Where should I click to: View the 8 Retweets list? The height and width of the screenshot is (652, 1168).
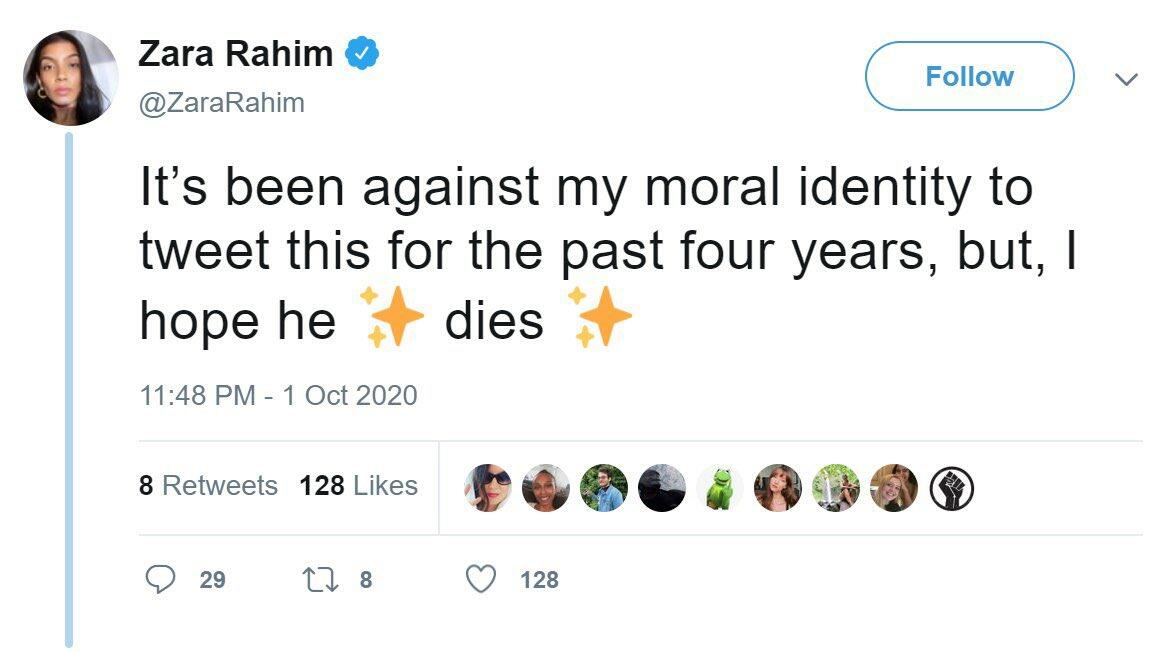(208, 486)
